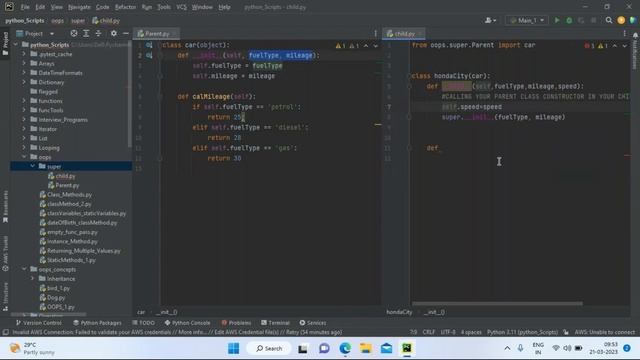Screen dimensions: 640x360
Task: Open the VCS menu
Action: pyautogui.click(x=181, y=7)
